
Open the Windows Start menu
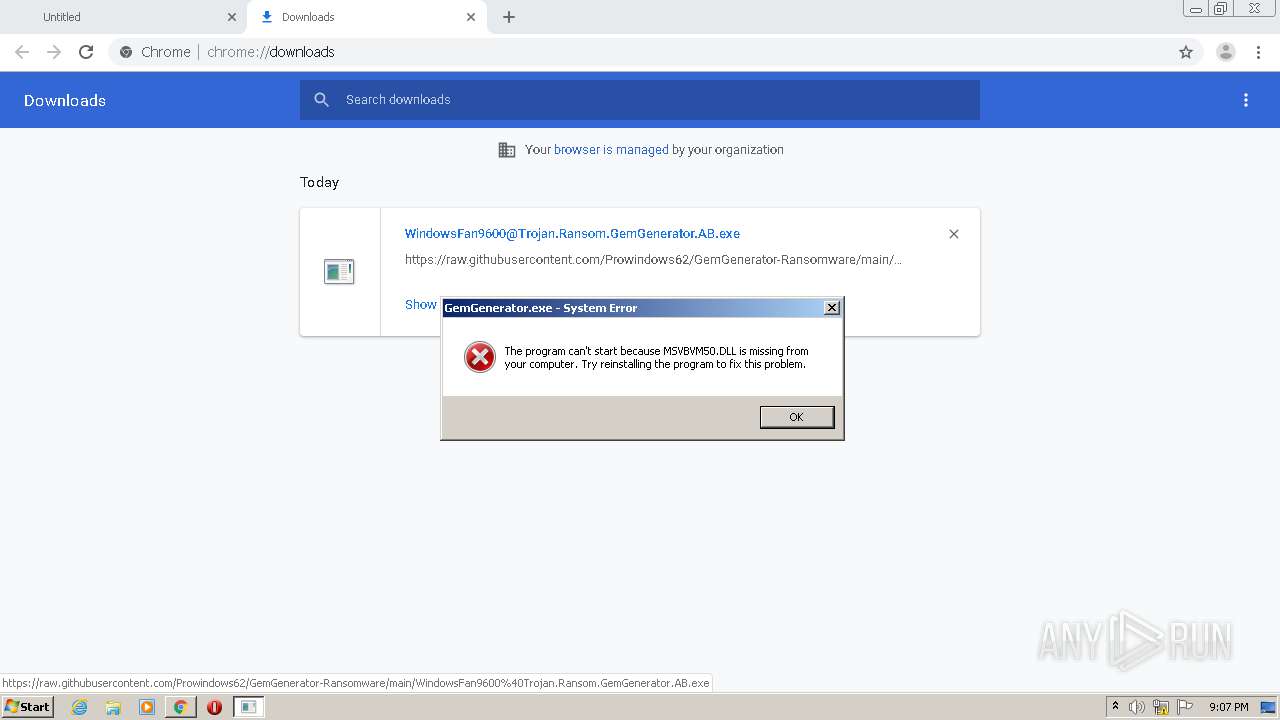[x=28, y=707]
